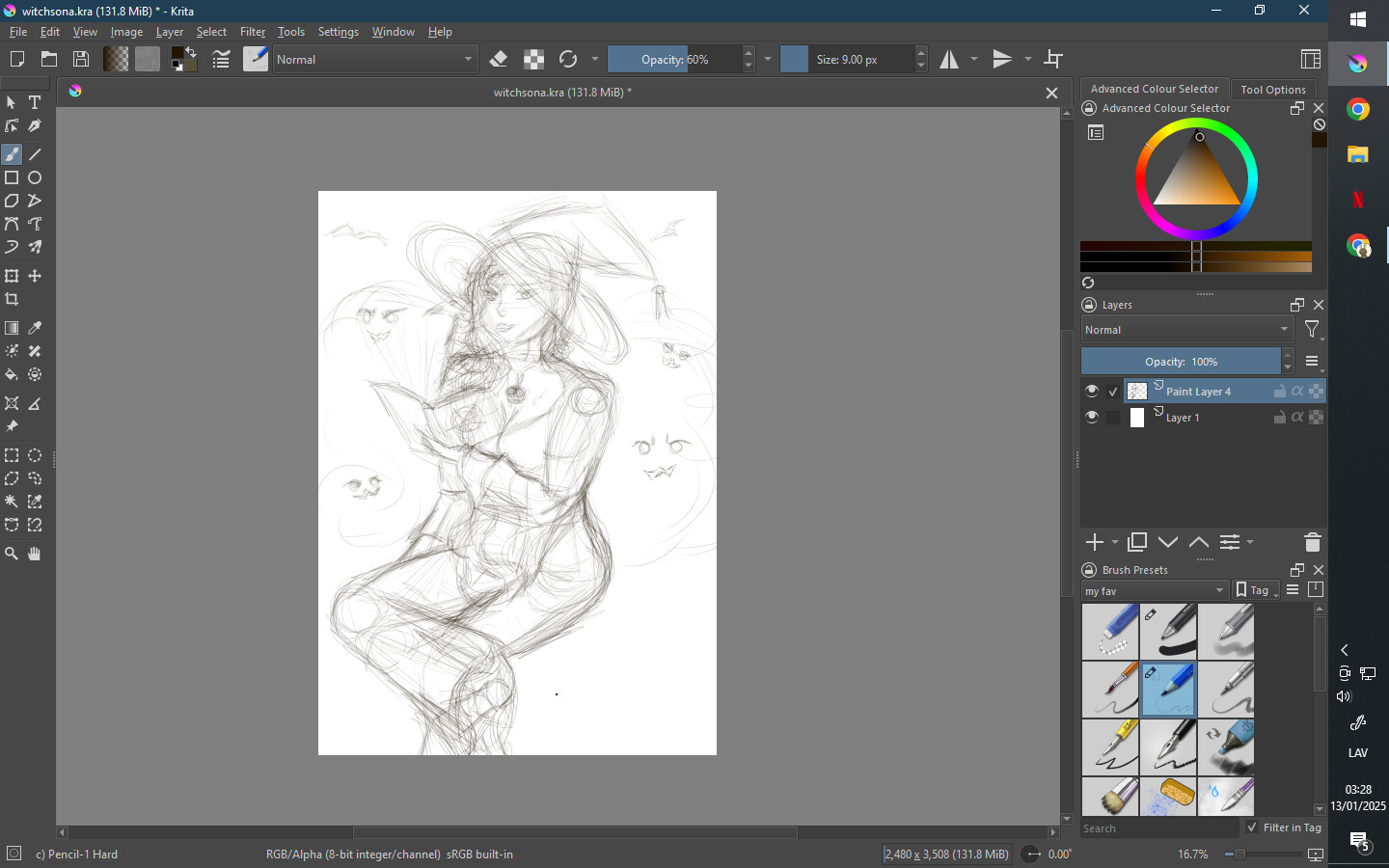The height and width of the screenshot is (868, 1389).
Task: Pick the Fill bucket tool
Action: 12,375
